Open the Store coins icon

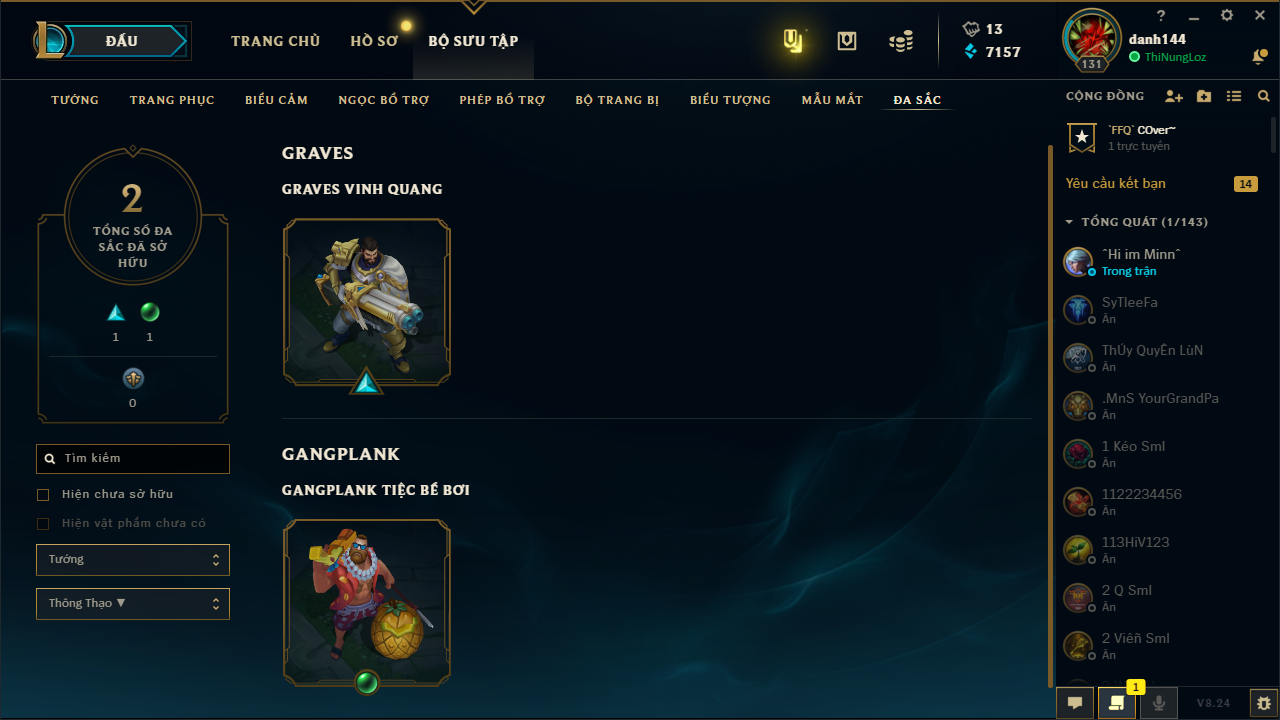coord(901,41)
